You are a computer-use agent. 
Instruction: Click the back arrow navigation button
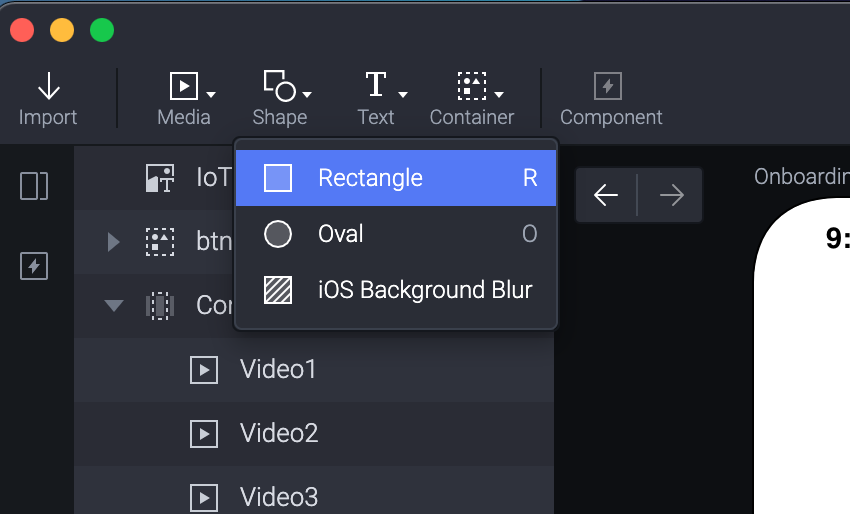[x=606, y=195]
